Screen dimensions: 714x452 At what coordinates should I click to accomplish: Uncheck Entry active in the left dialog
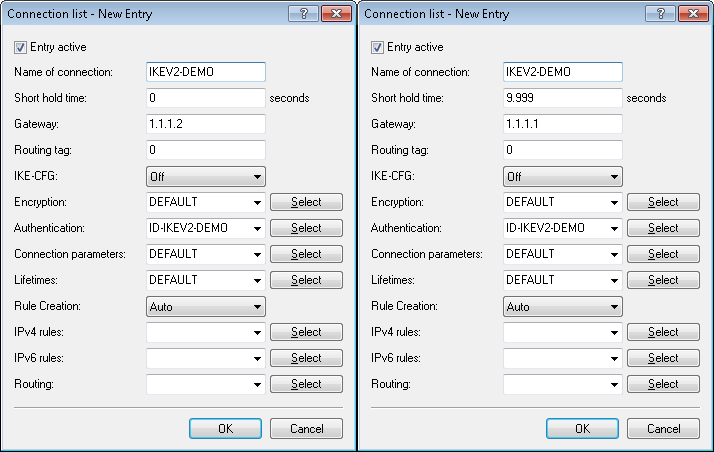(x=21, y=47)
